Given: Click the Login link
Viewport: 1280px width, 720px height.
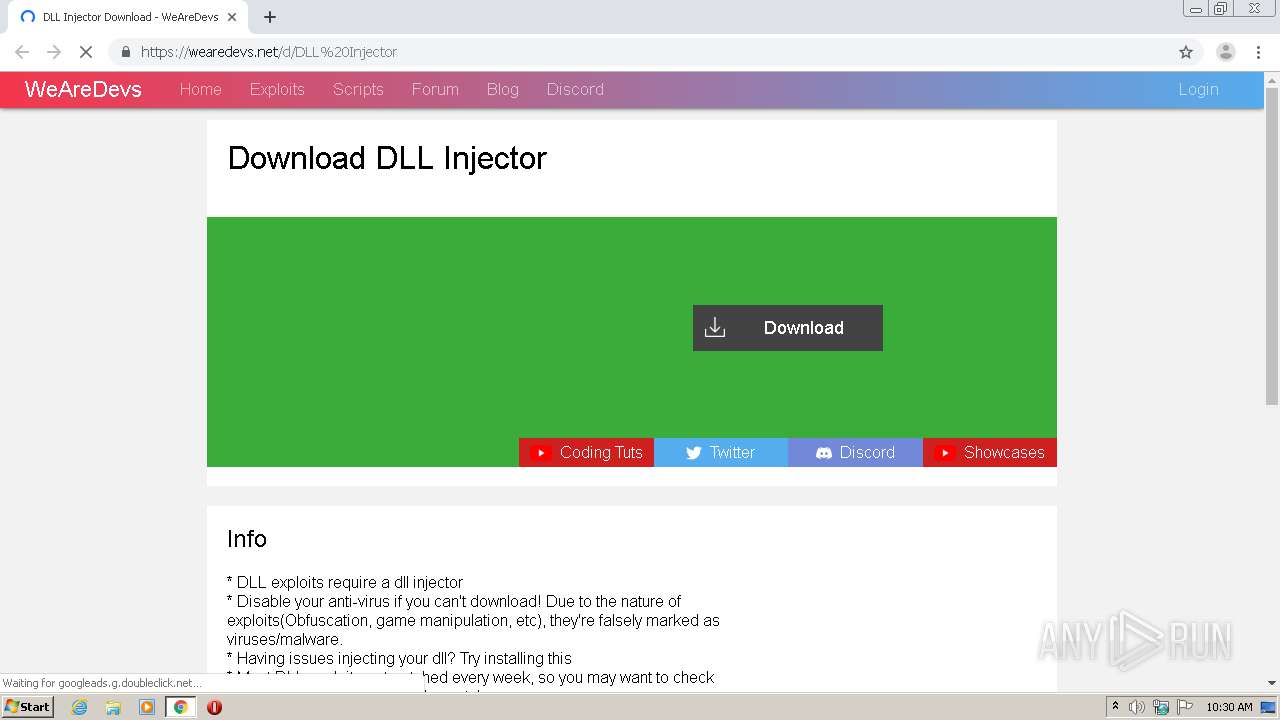Looking at the screenshot, I should tap(1198, 89).
